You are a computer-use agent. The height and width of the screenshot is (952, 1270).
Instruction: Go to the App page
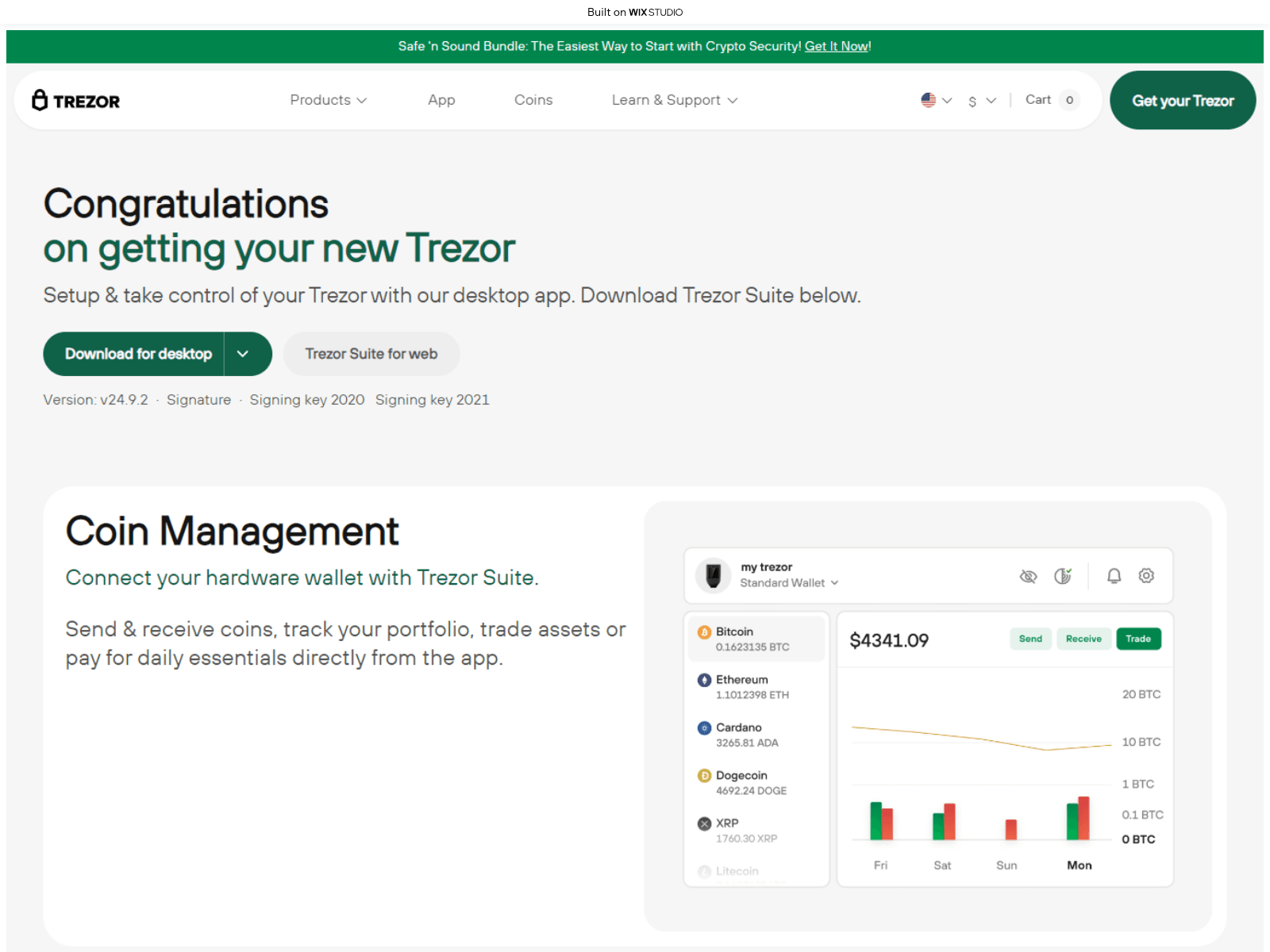441,100
